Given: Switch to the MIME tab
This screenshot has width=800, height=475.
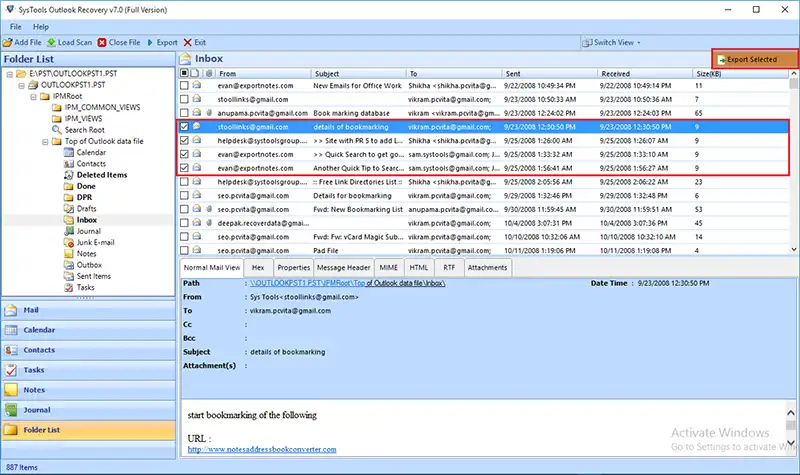Looking at the screenshot, I should click(388, 267).
